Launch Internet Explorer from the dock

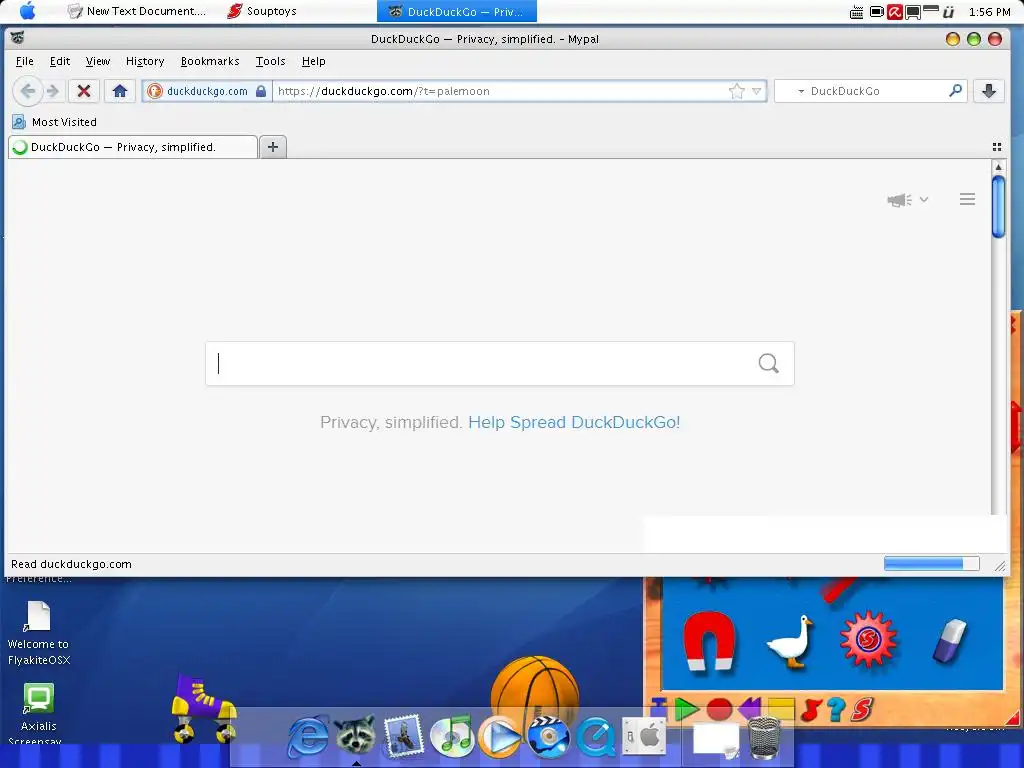coord(308,737)
